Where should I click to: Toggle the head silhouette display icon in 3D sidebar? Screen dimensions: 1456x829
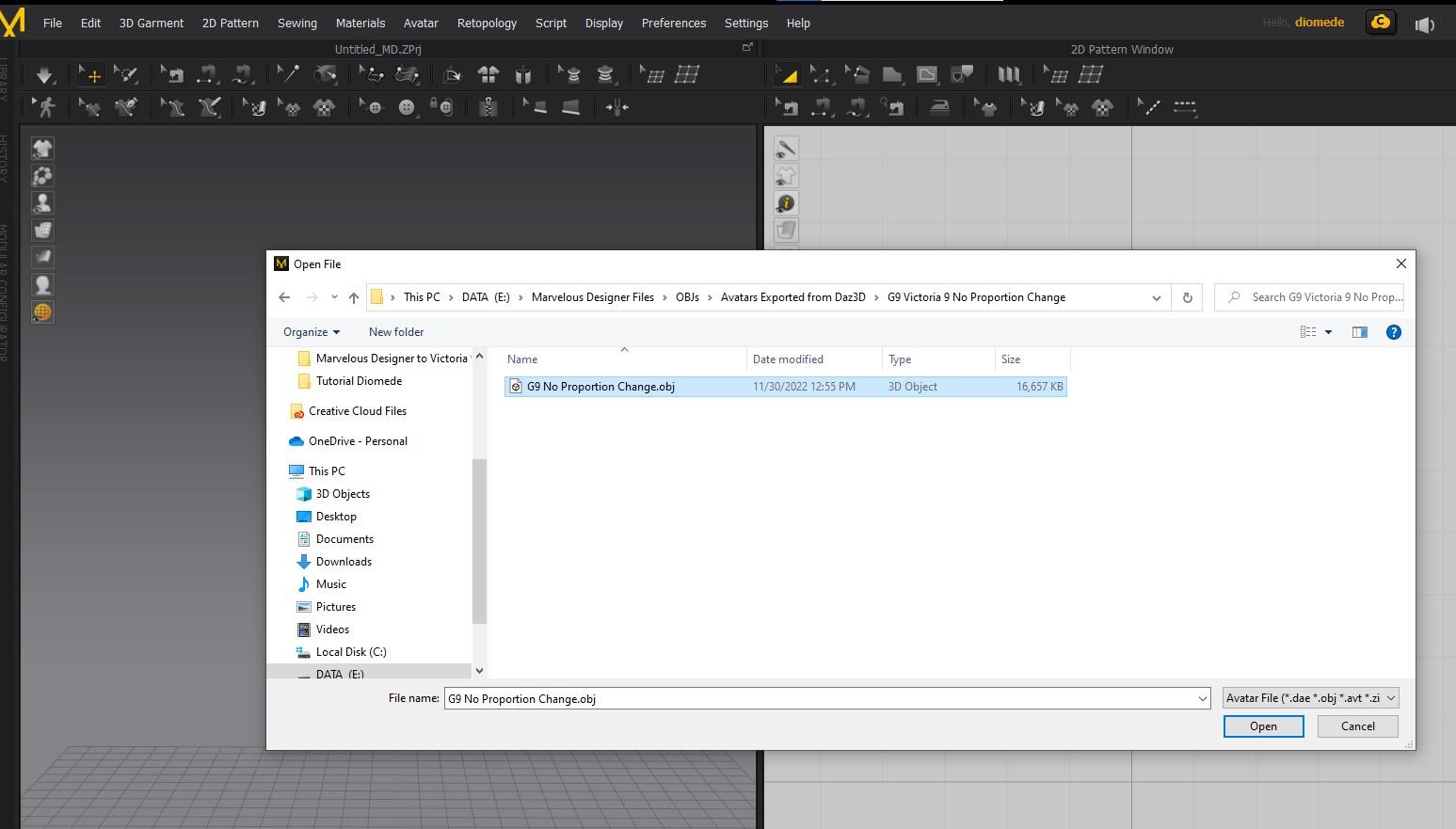42,285
